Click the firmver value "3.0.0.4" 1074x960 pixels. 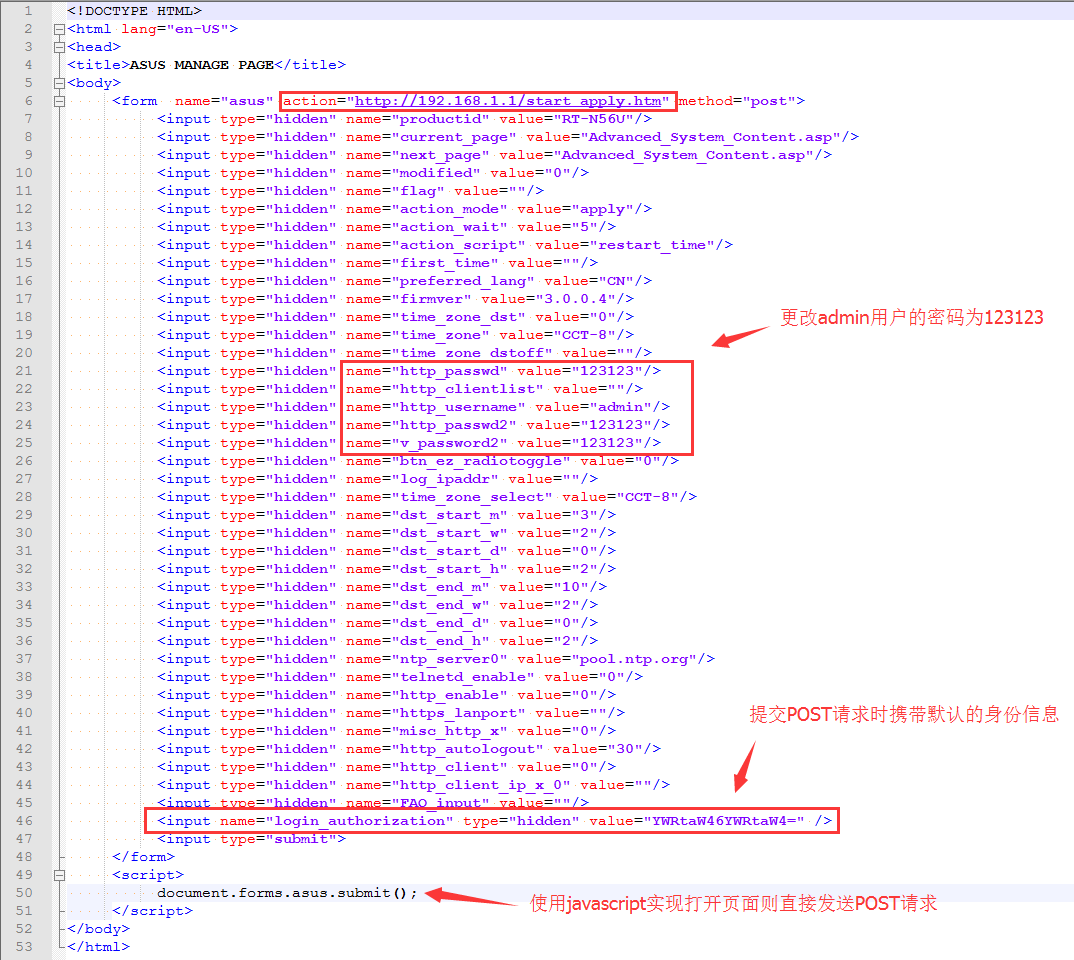(575, 299)
